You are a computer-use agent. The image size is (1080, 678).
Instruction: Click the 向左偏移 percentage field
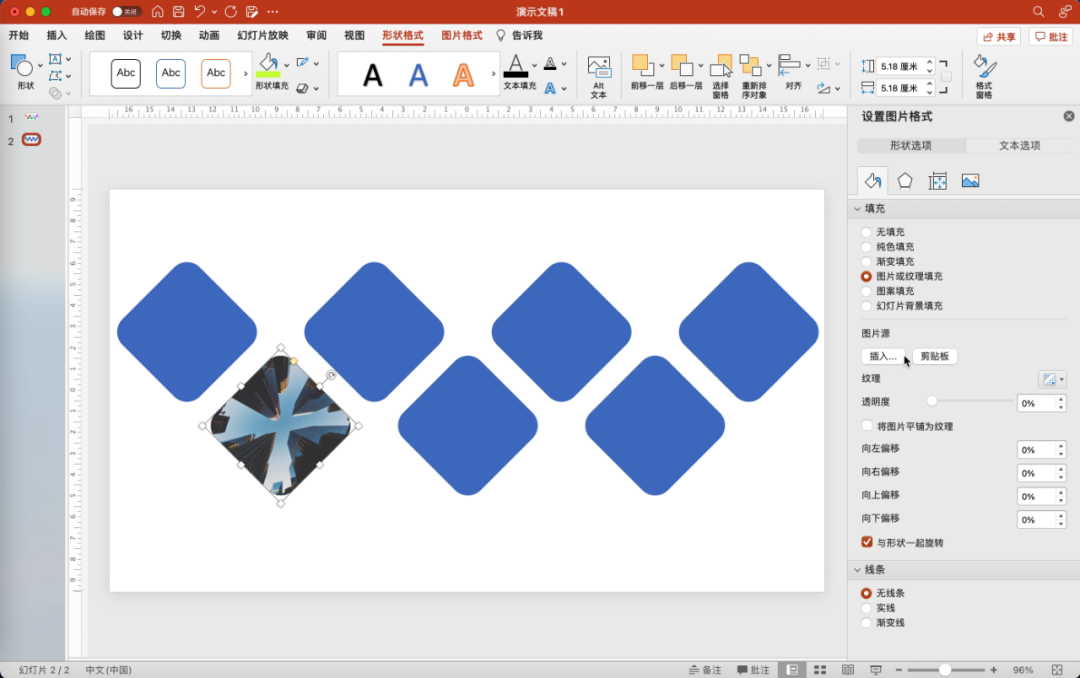click(x=1035, y=450)
